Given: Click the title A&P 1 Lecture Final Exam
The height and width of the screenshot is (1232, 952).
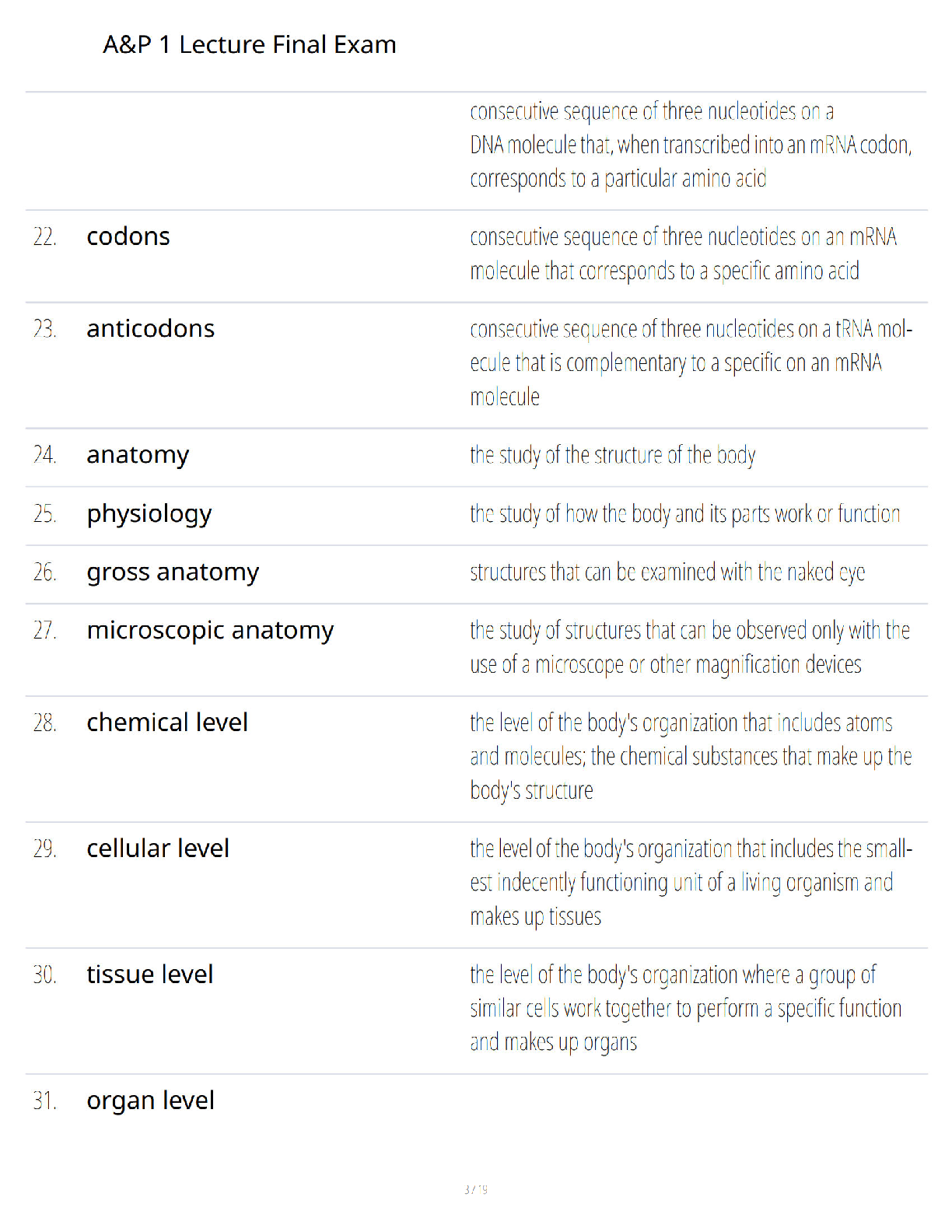Looking at the screenshot, I should pos(250,45).
